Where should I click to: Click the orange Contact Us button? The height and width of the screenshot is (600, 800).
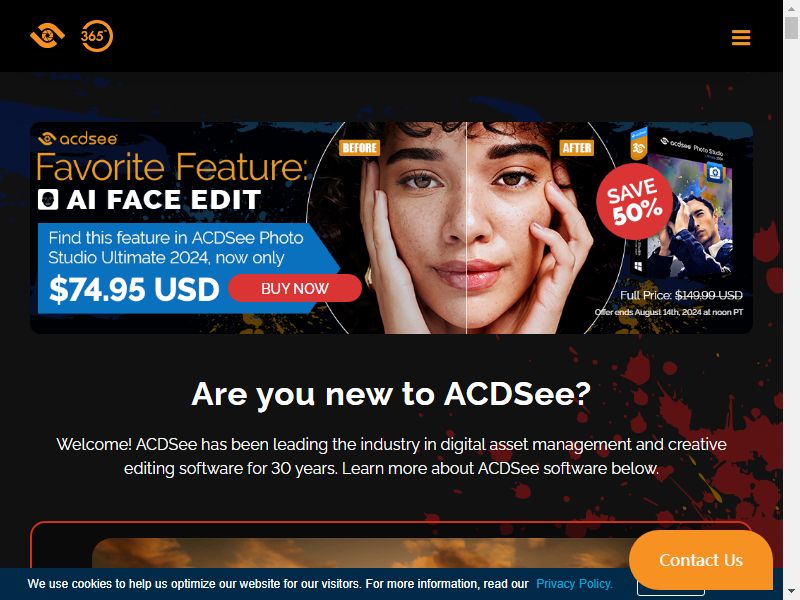(x=701, y=560)
